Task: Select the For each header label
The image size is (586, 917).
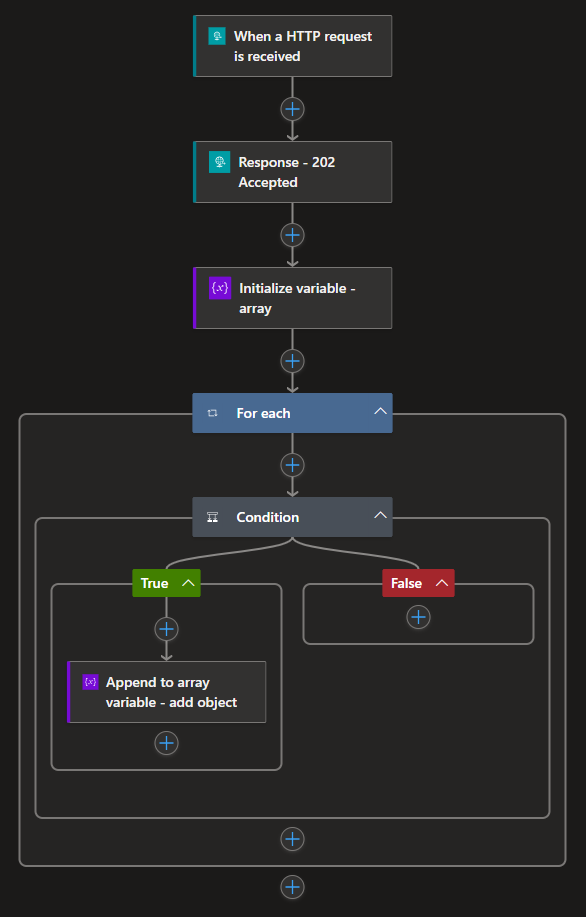Action: 263,413
